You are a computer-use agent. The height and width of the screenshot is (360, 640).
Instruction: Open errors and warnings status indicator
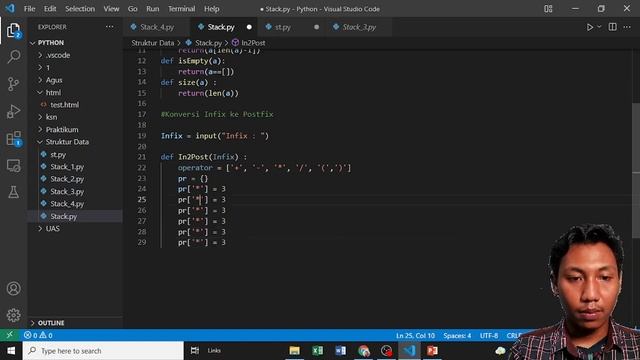coord(38,336)
